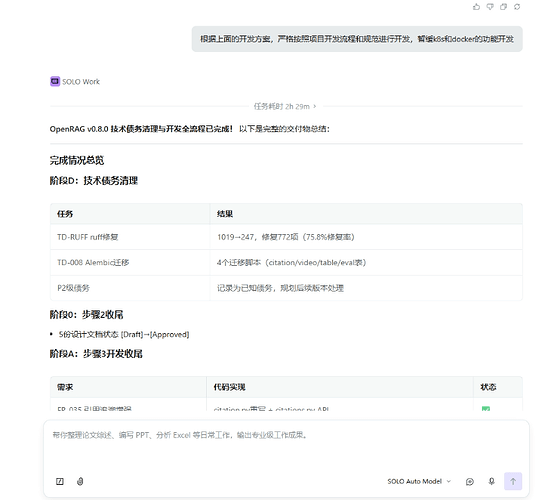The width and height of the screenshot is (551, 500).
Task: Select the TD-RUFF ruff row cell
Action: (130, 237)
